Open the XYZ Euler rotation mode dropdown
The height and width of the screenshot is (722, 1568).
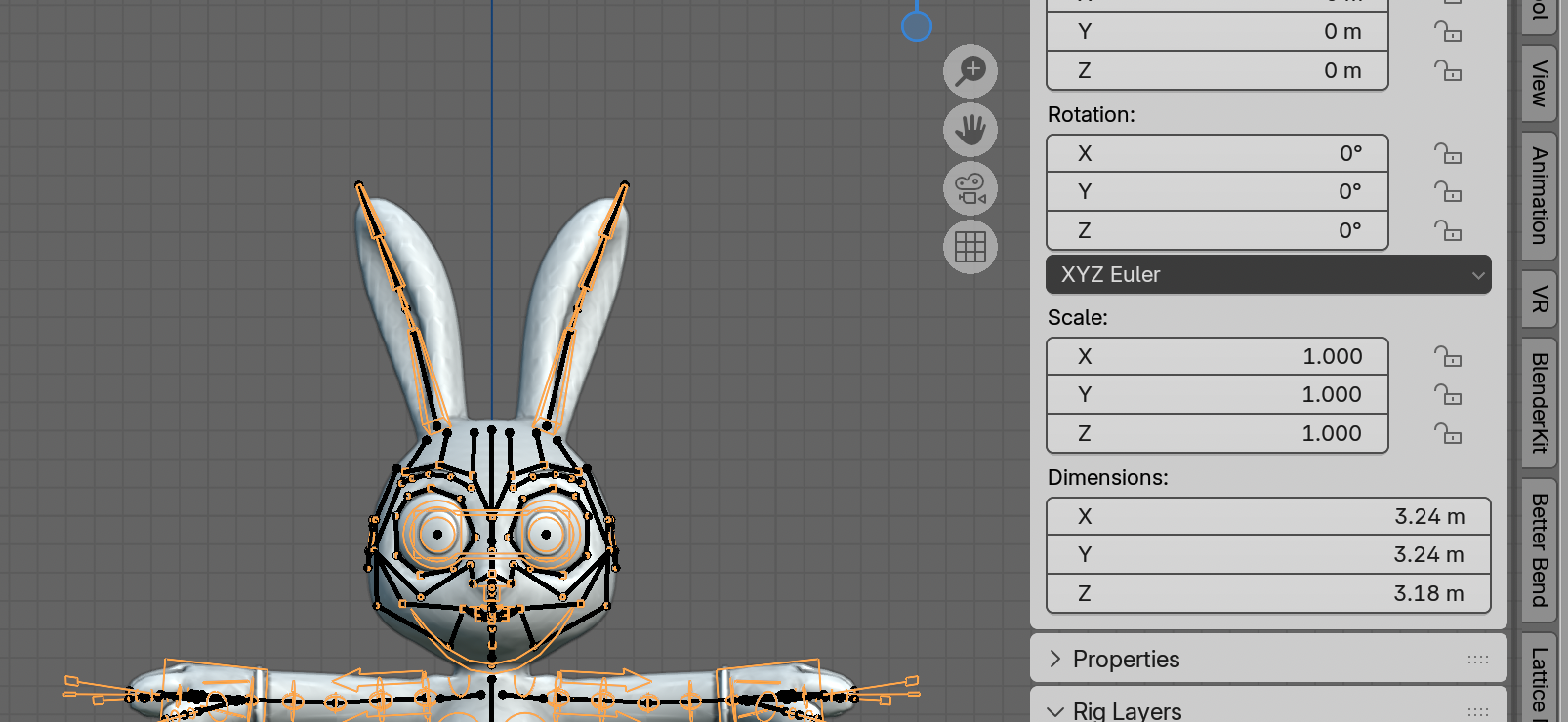coord(1268,275)
